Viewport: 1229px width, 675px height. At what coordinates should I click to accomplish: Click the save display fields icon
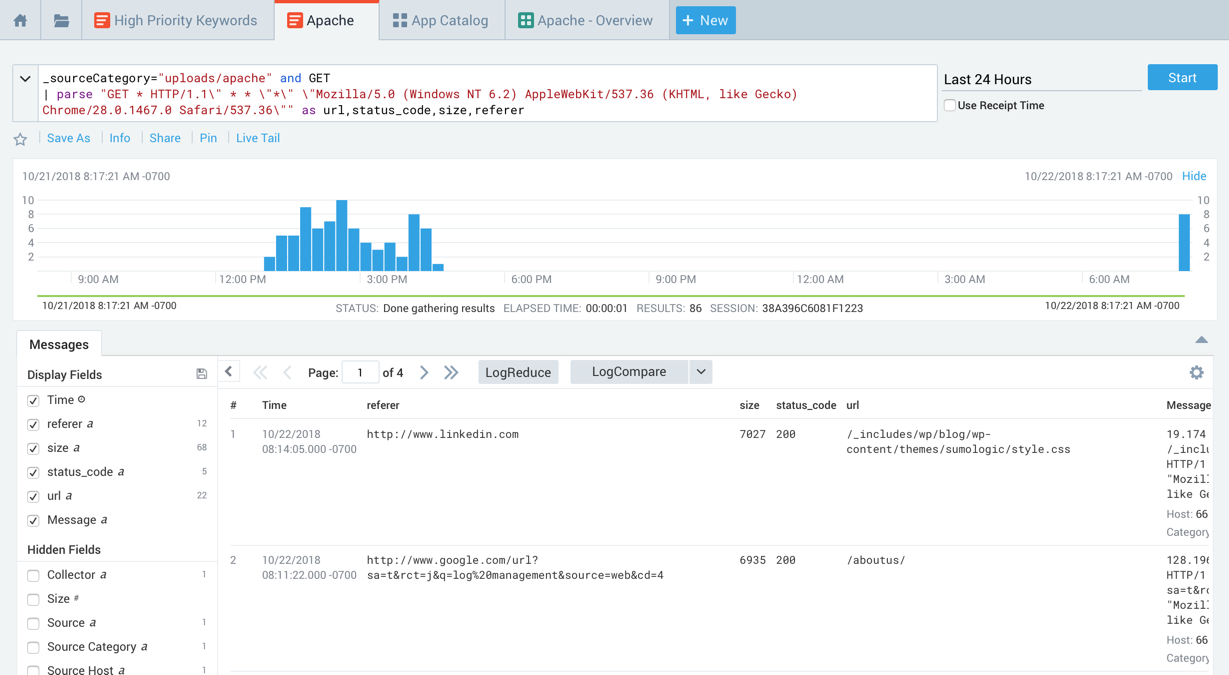point(201,374)
